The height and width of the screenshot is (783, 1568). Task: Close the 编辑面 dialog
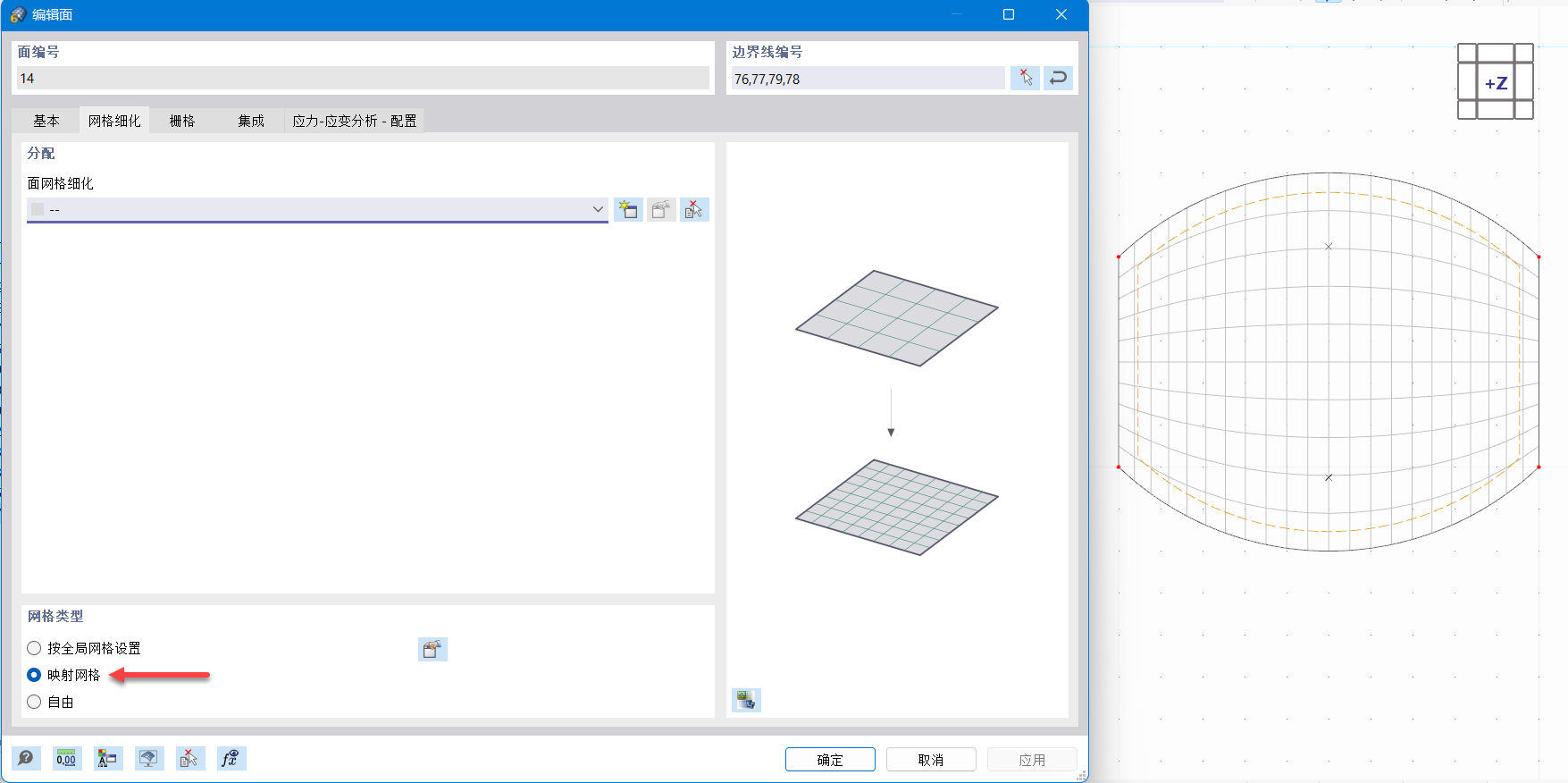coord(1061,14)
